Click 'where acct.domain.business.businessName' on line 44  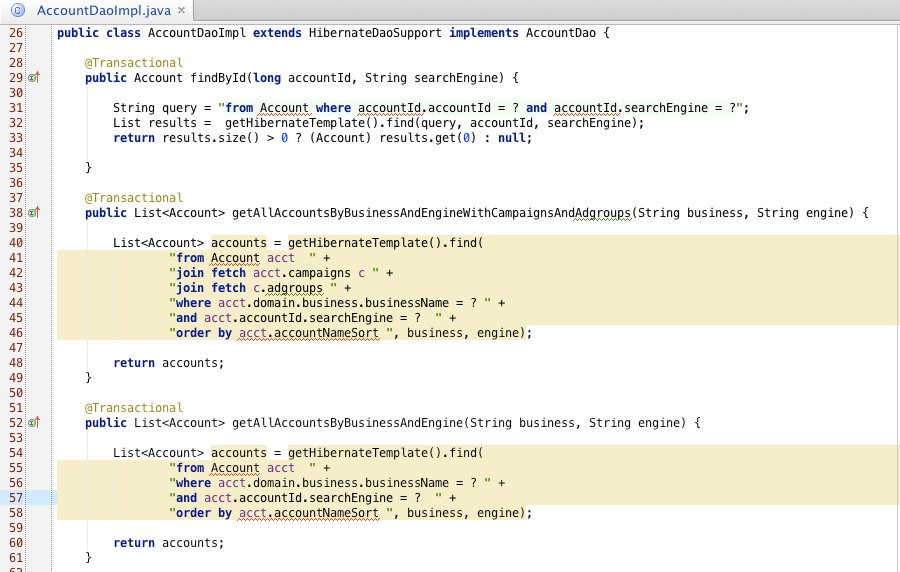click(312, 303)
